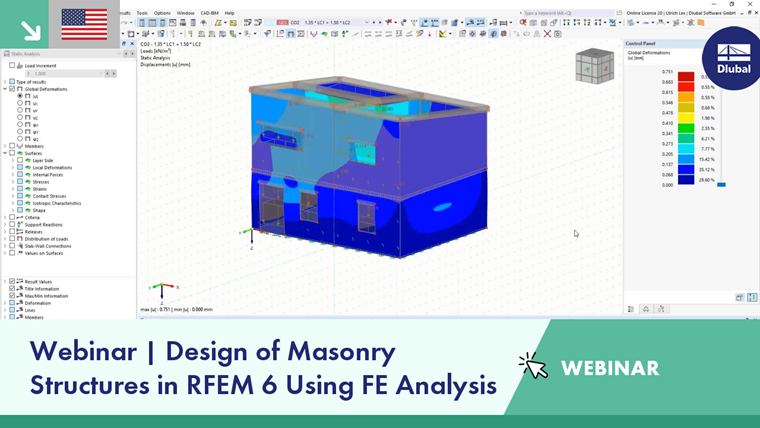Expand the Type of results node
Viewport: 760px width, 428px height.
coord(5,82)
